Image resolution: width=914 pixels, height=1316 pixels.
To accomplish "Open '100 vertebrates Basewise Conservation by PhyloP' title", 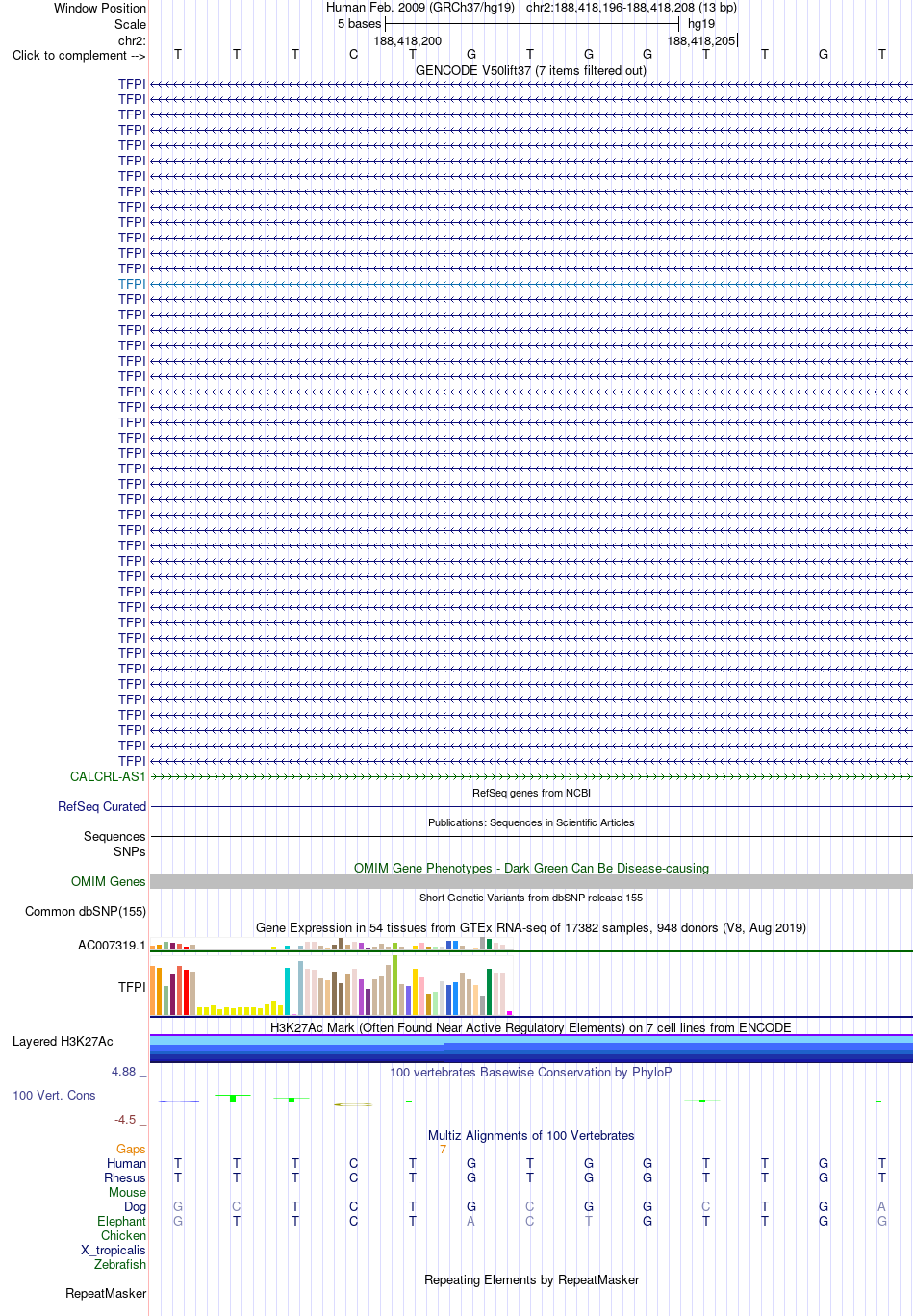I will 531,1072.
